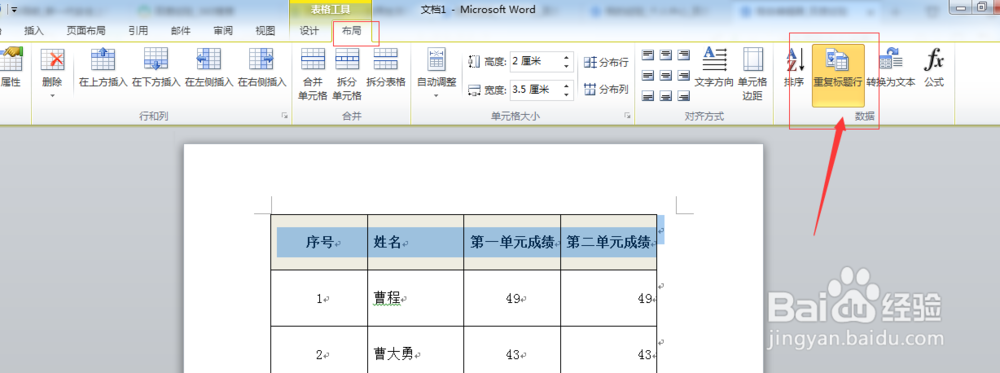1000x373 pixels.
Task: Sort table data (排序)
Action: pos(794,67)
